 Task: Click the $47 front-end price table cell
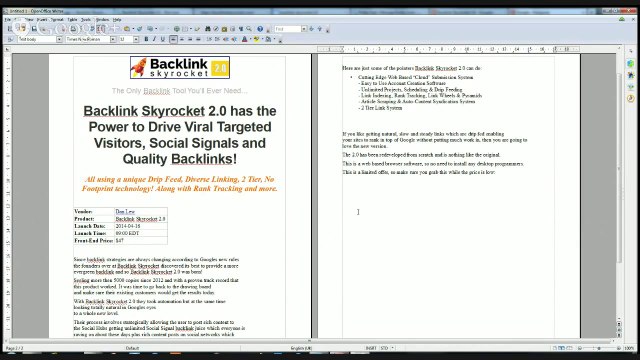[141, 241]
